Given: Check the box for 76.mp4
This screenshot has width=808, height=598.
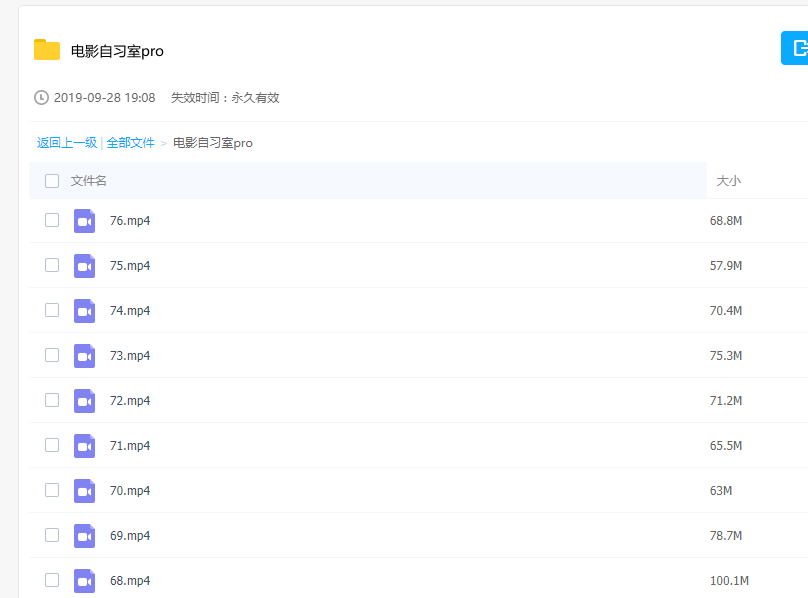Looking at the screenshot, I should pos(52,220).
